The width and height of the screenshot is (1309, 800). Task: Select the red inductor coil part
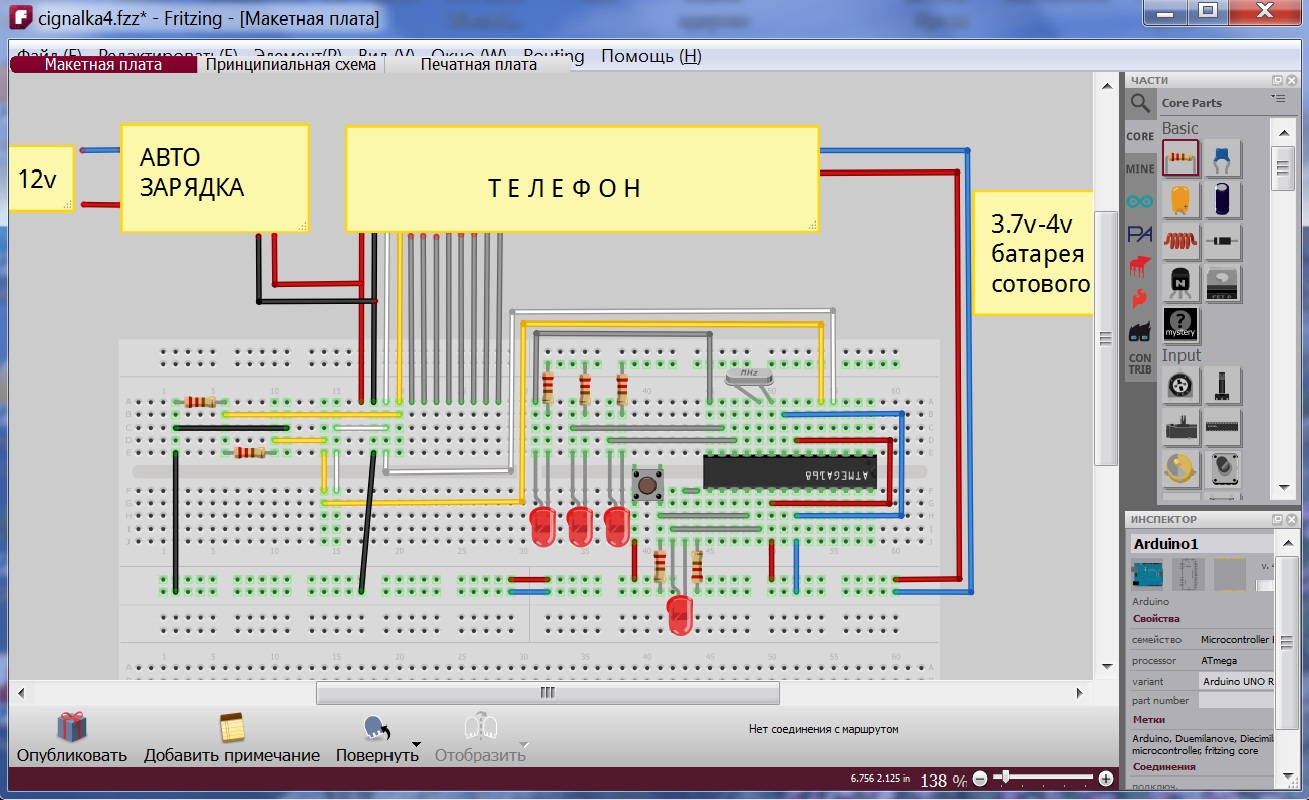pos(1180,241)
